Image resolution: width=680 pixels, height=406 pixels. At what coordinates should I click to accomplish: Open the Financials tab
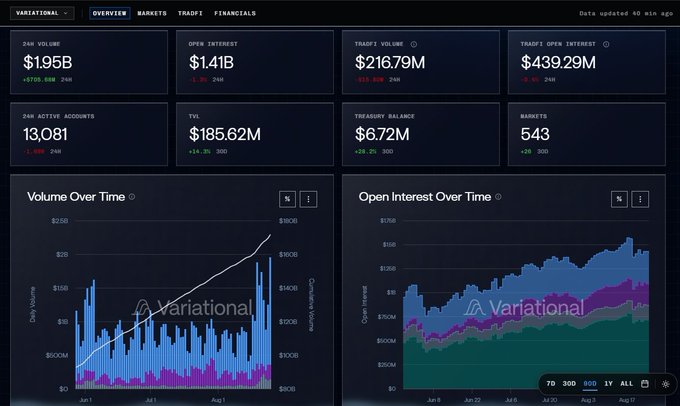[235, 13]
